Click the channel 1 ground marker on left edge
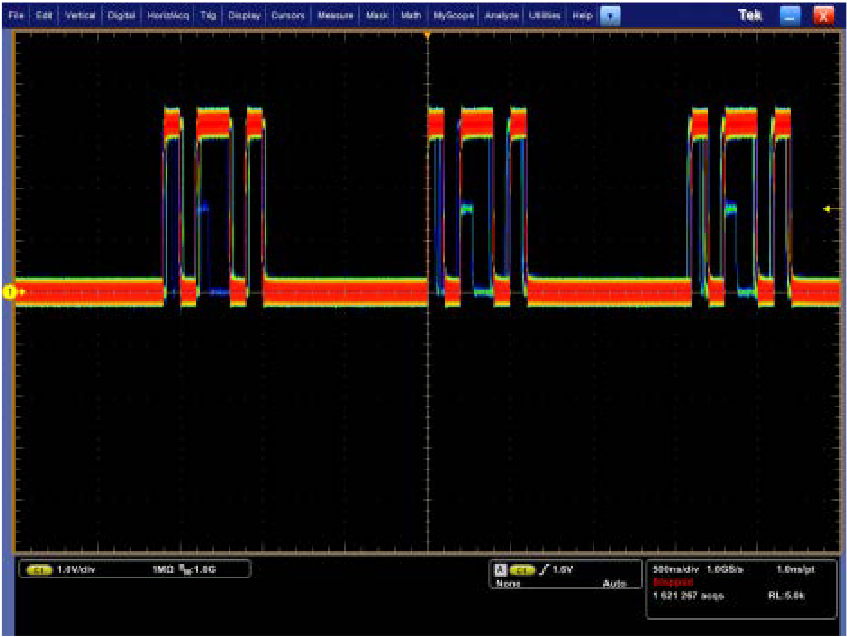Viewport: 847px width, 637px height. coord(11,290)
